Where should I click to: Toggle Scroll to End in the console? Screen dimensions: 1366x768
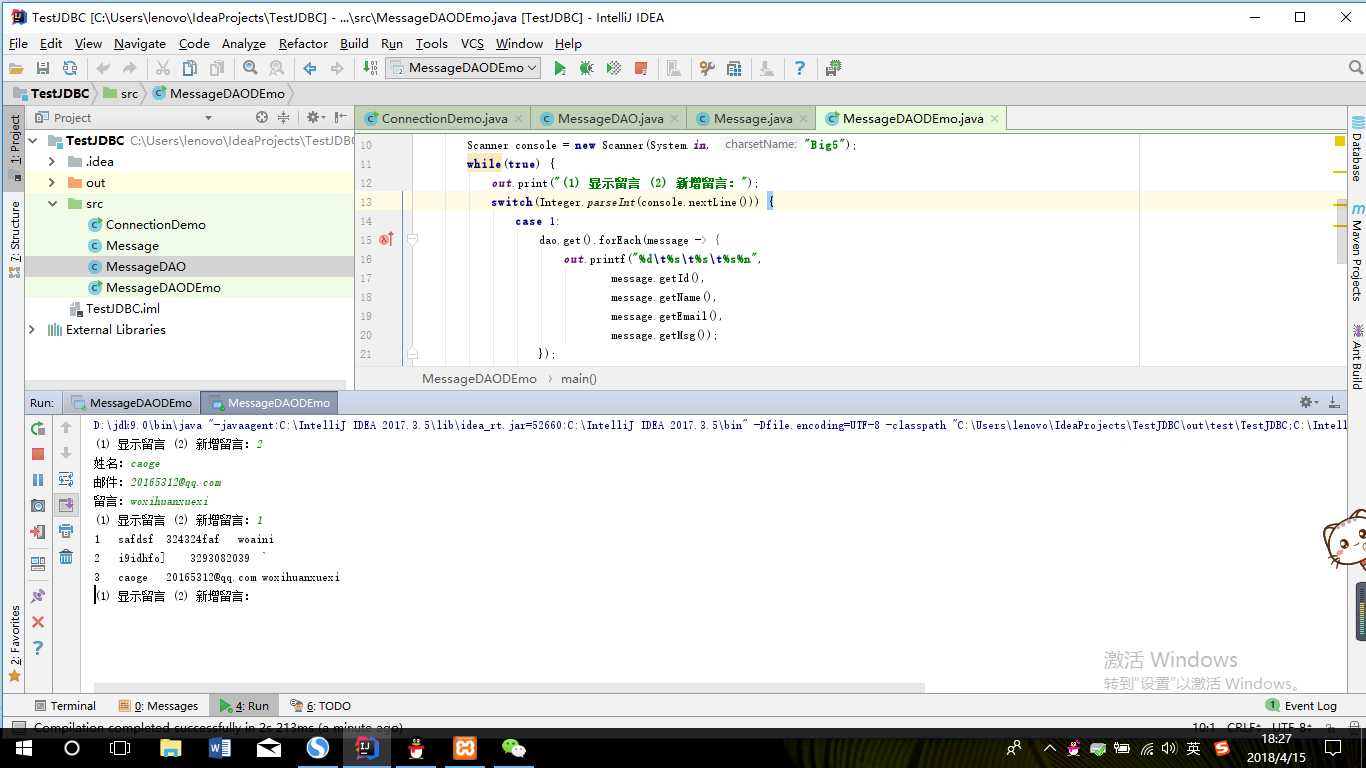point(66,505)
